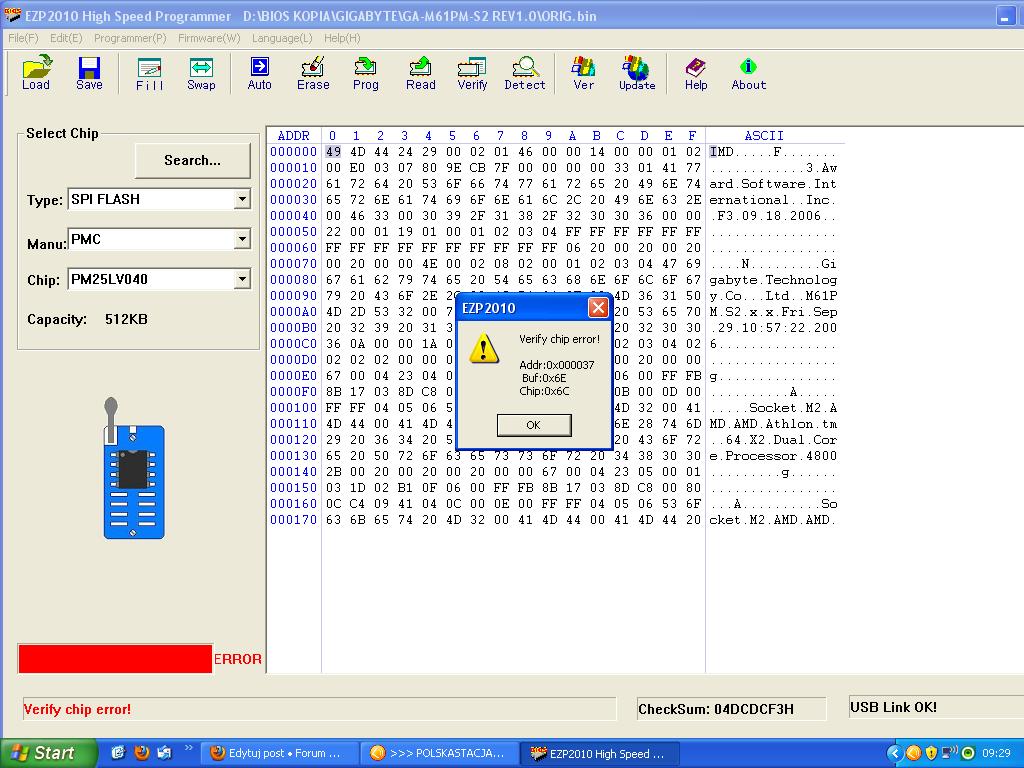Read the chip contents with Read

[x=421, y=72]
